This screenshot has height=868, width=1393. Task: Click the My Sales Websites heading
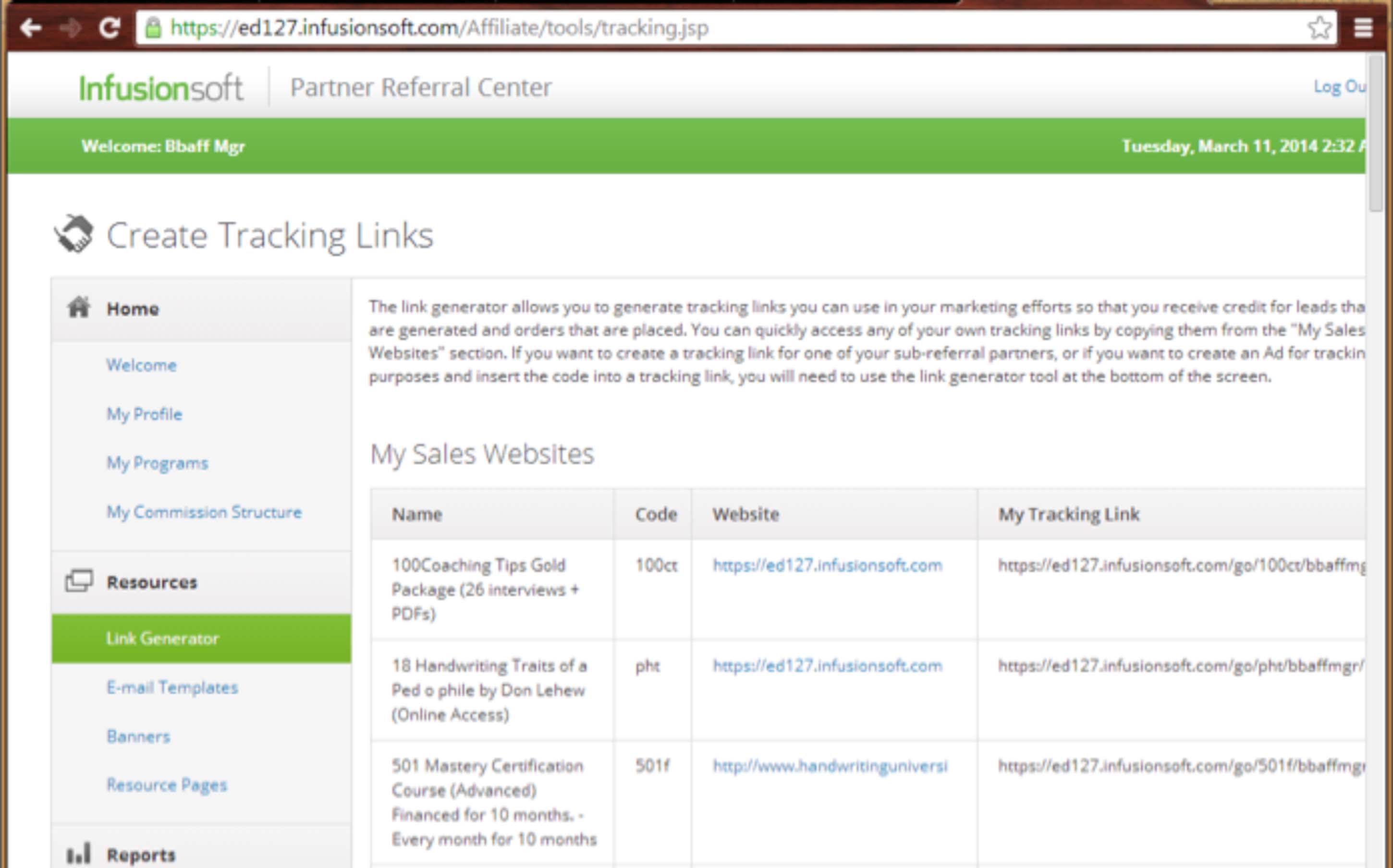pos(482,455)
